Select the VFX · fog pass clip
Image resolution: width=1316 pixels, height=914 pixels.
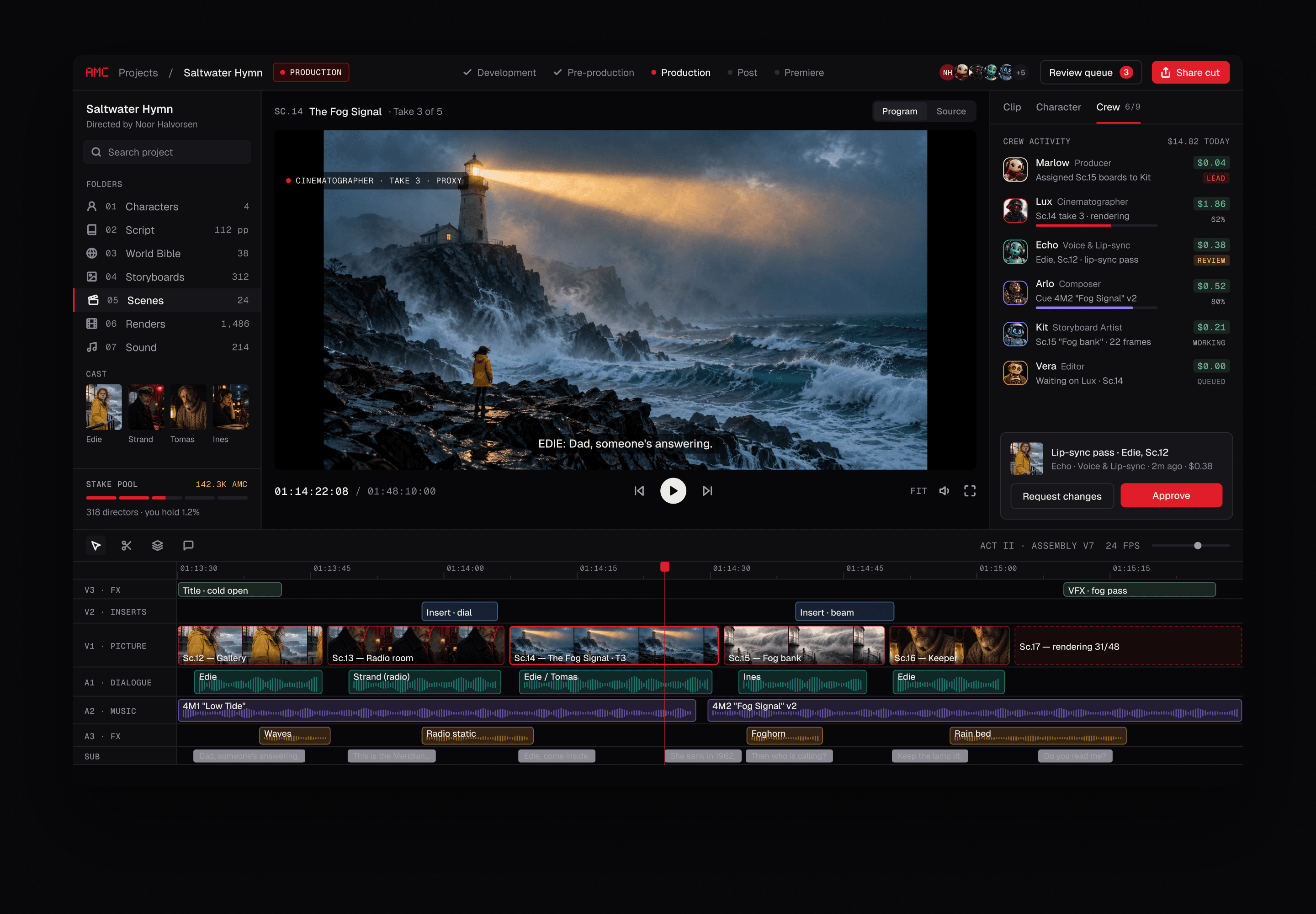[x=1139, y=590]
